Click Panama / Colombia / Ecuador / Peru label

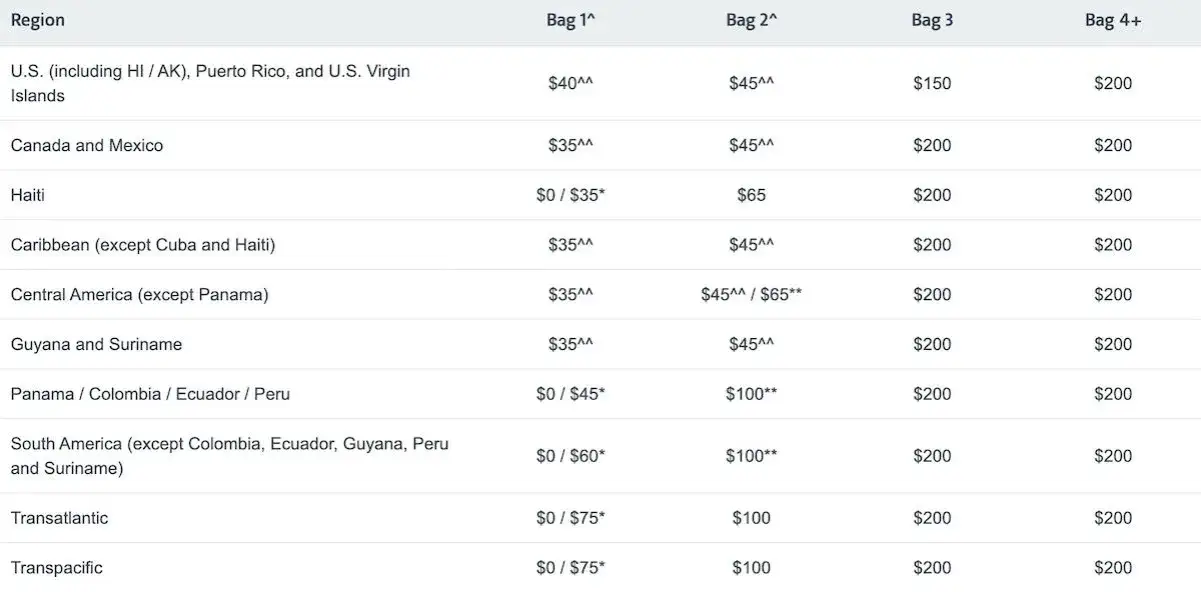click(150, 394)
